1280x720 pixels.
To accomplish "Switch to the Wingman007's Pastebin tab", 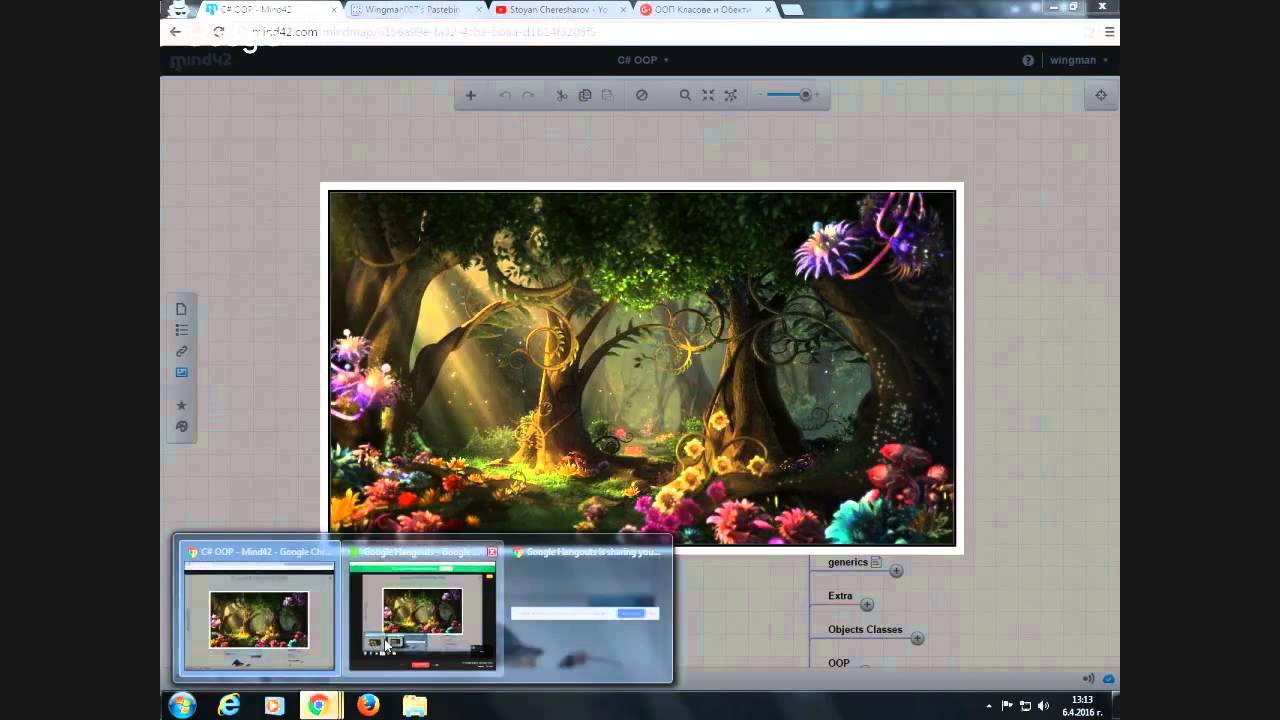I will pyautogui.click(x=416, y=10).
